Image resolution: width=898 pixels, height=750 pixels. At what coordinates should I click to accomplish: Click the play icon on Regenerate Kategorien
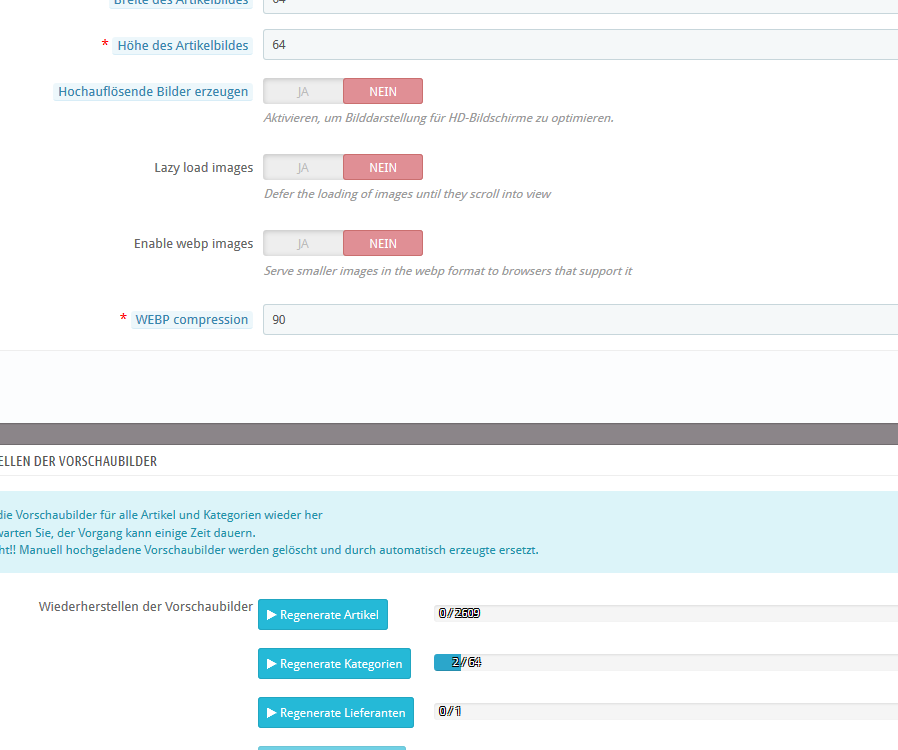[272, 664]
